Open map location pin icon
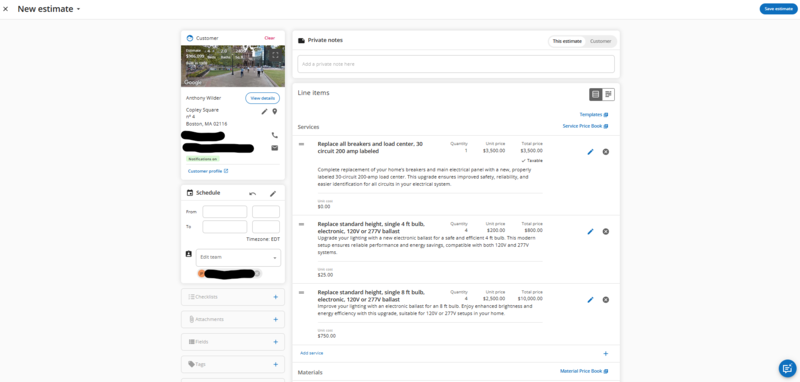 274,112
